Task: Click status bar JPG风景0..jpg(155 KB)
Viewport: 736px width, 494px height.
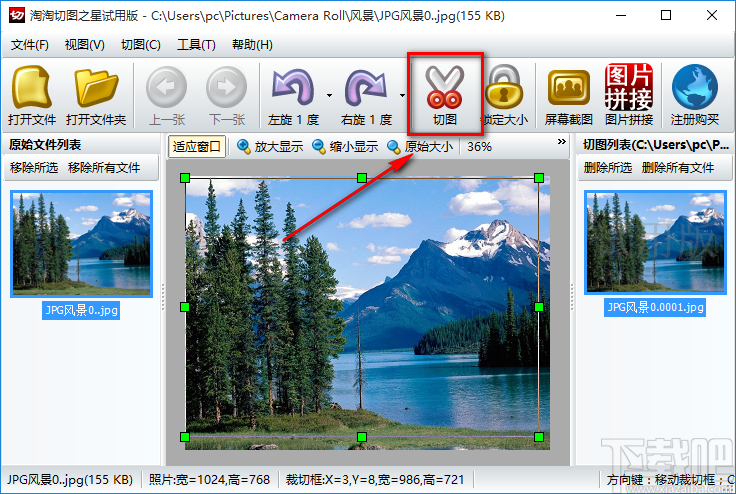Action: point(70,479)
